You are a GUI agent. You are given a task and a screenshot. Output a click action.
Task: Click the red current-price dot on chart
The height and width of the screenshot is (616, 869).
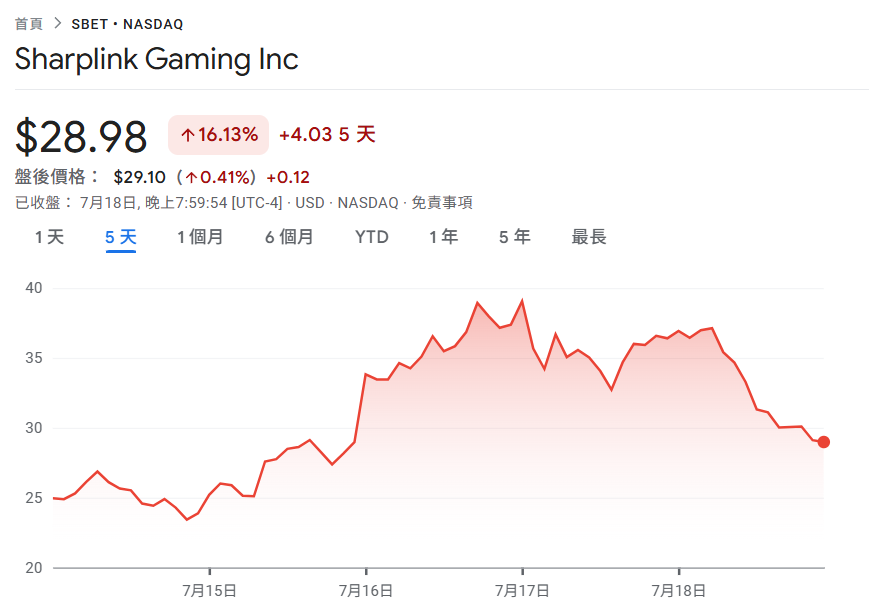[x=824, y=442]
